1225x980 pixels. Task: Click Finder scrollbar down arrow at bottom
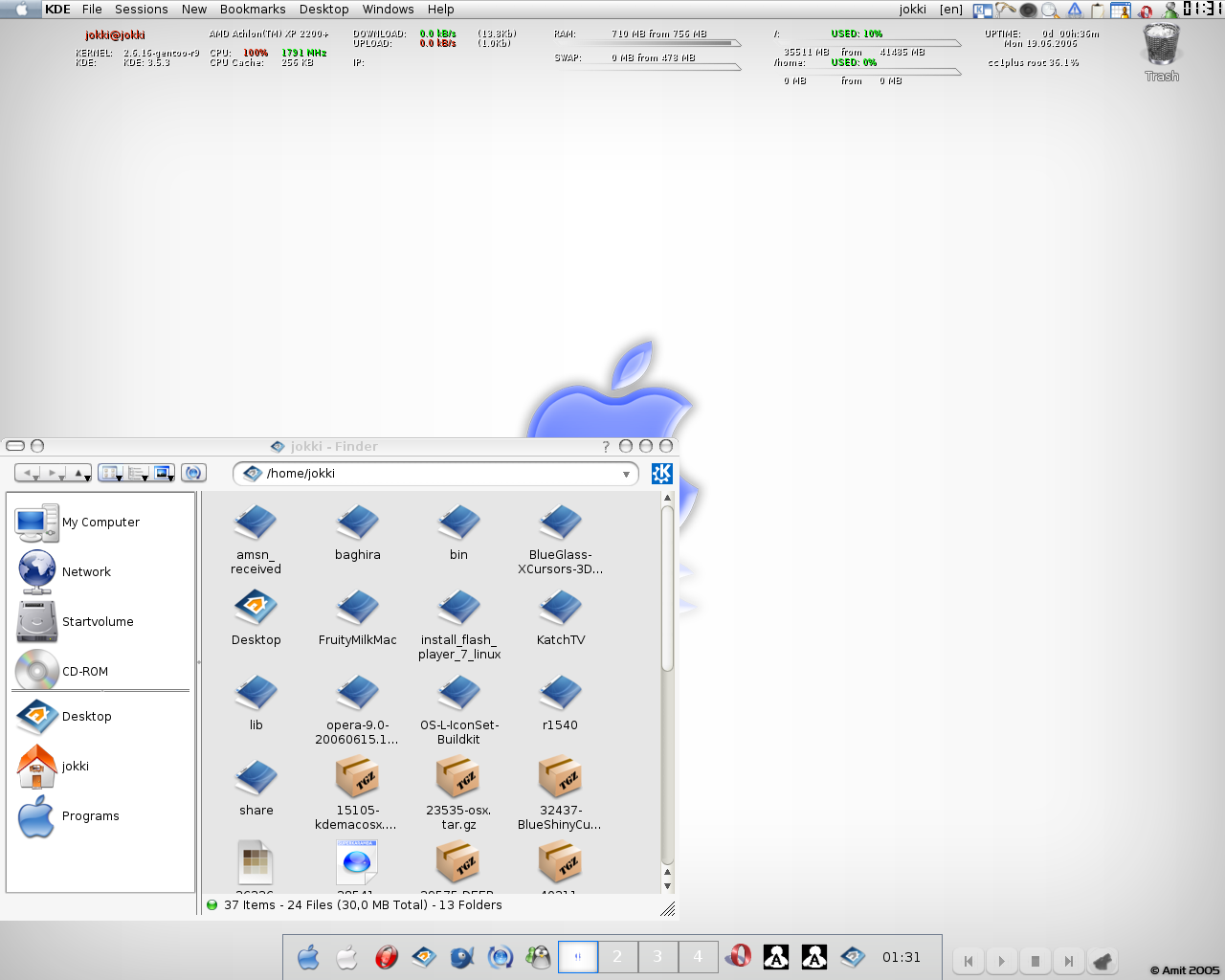click(667, 886)
